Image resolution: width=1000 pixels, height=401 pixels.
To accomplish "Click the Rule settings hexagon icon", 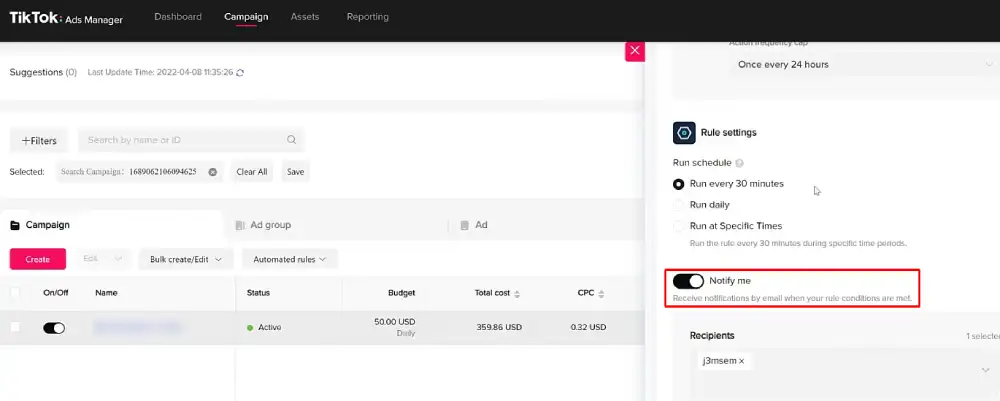I will [684, 133].
